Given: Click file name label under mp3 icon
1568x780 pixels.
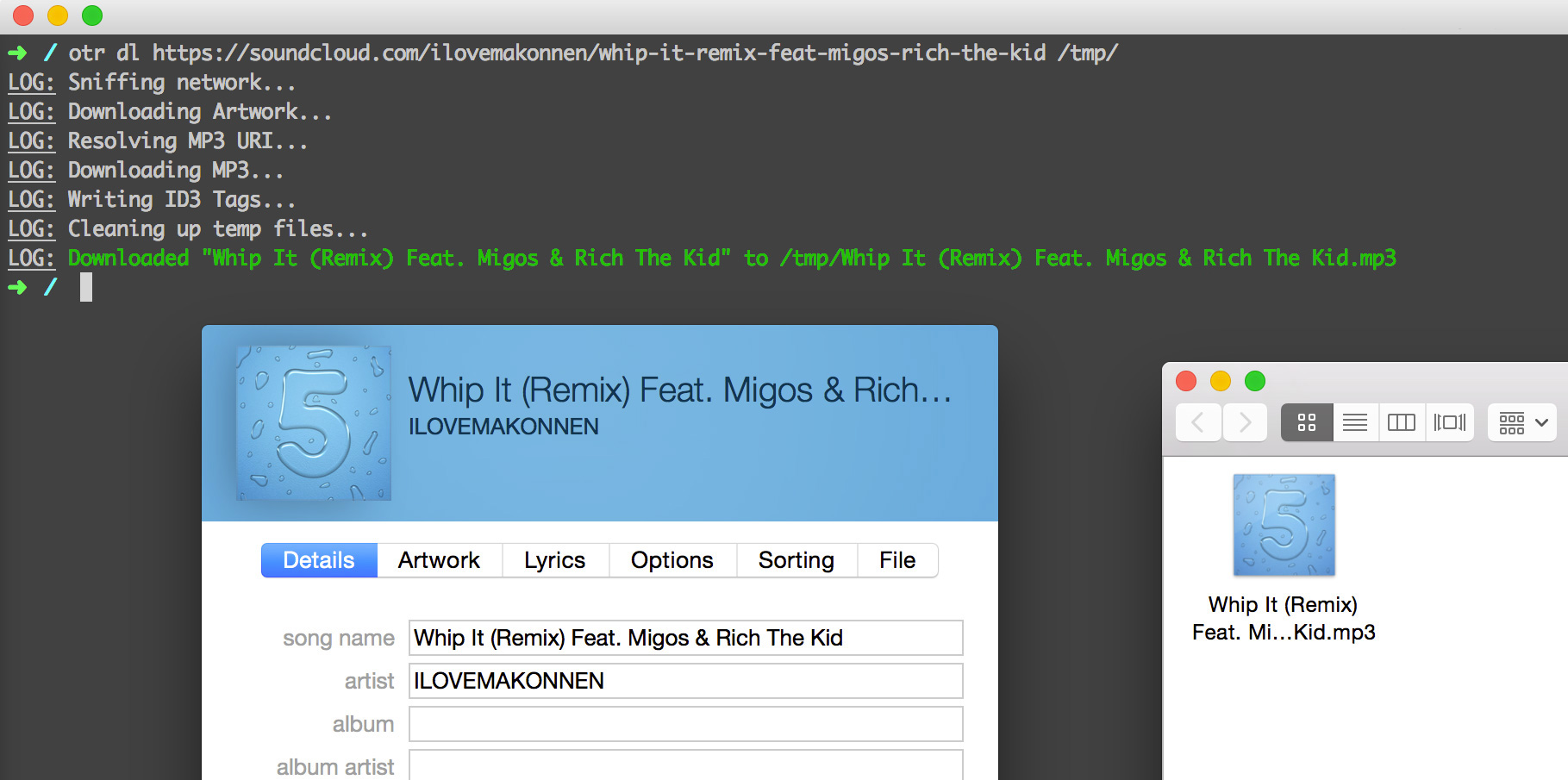Looking at the screenshot, I should [1284, 619].
